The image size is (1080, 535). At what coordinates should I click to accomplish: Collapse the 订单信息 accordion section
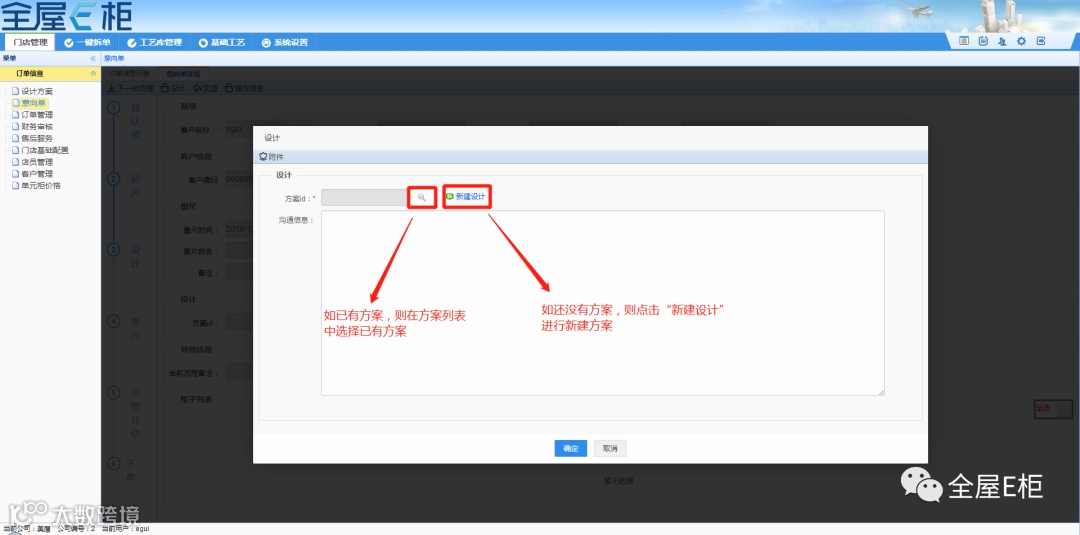(x=93, y=73)
